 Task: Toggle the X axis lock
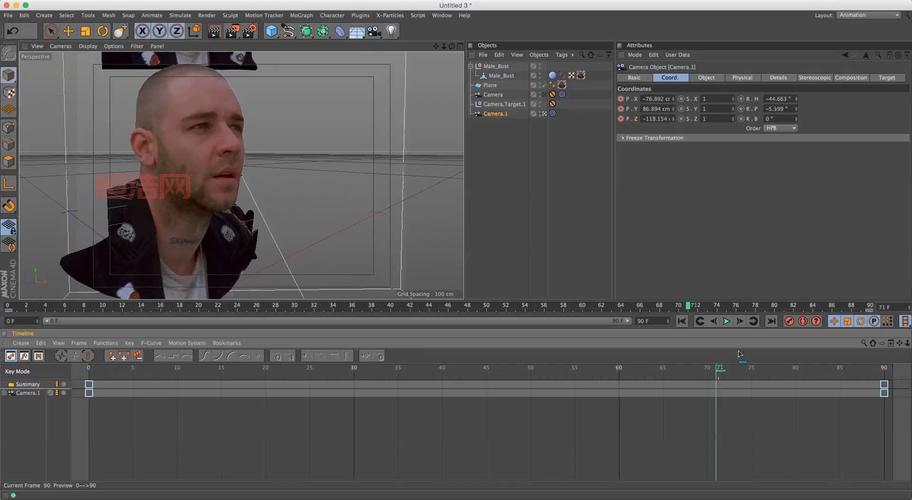pyautogui.click(x=143, y=31)
